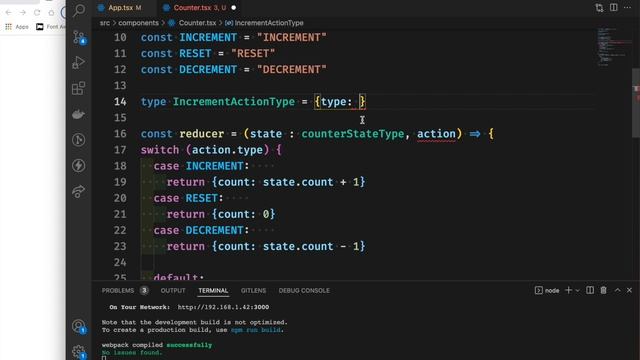The image size is (640, 360).
Task: Click line number 14 in the gutter
Action: [x=120, y=102]
